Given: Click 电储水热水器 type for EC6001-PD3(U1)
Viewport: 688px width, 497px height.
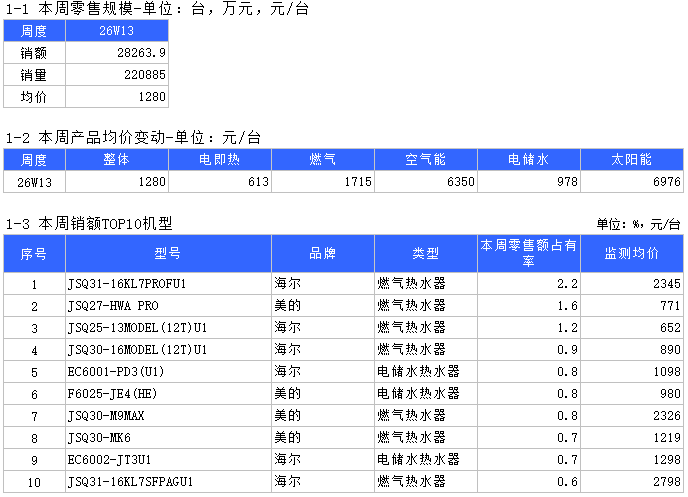Looking at the screenshot, I should 418,371.
